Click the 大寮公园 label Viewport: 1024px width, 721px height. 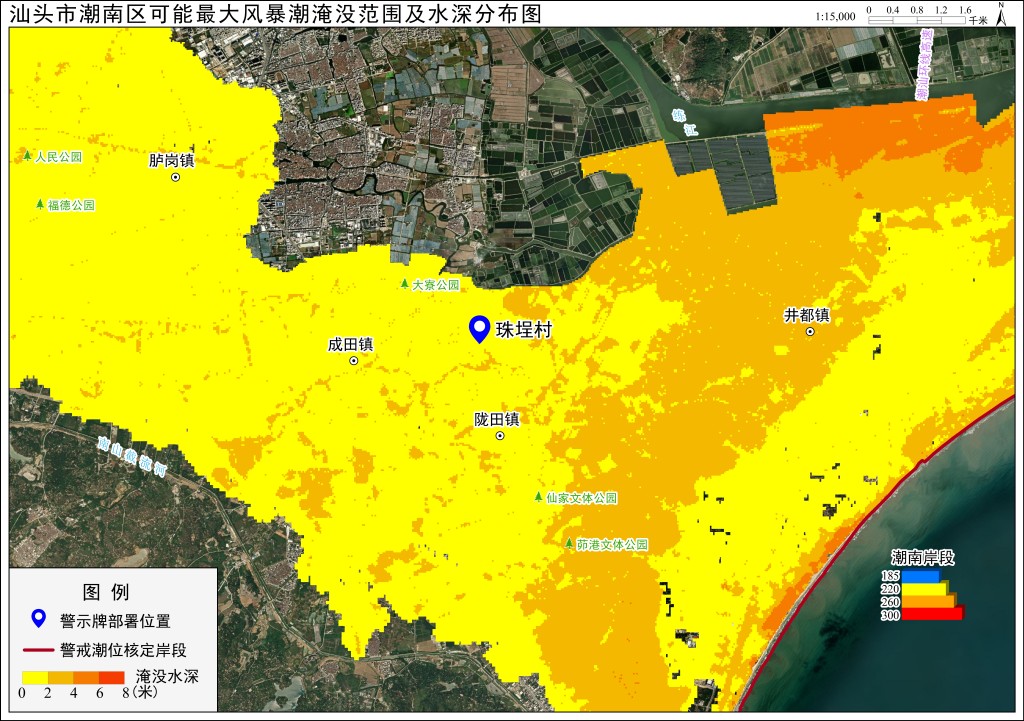(436, 285)
